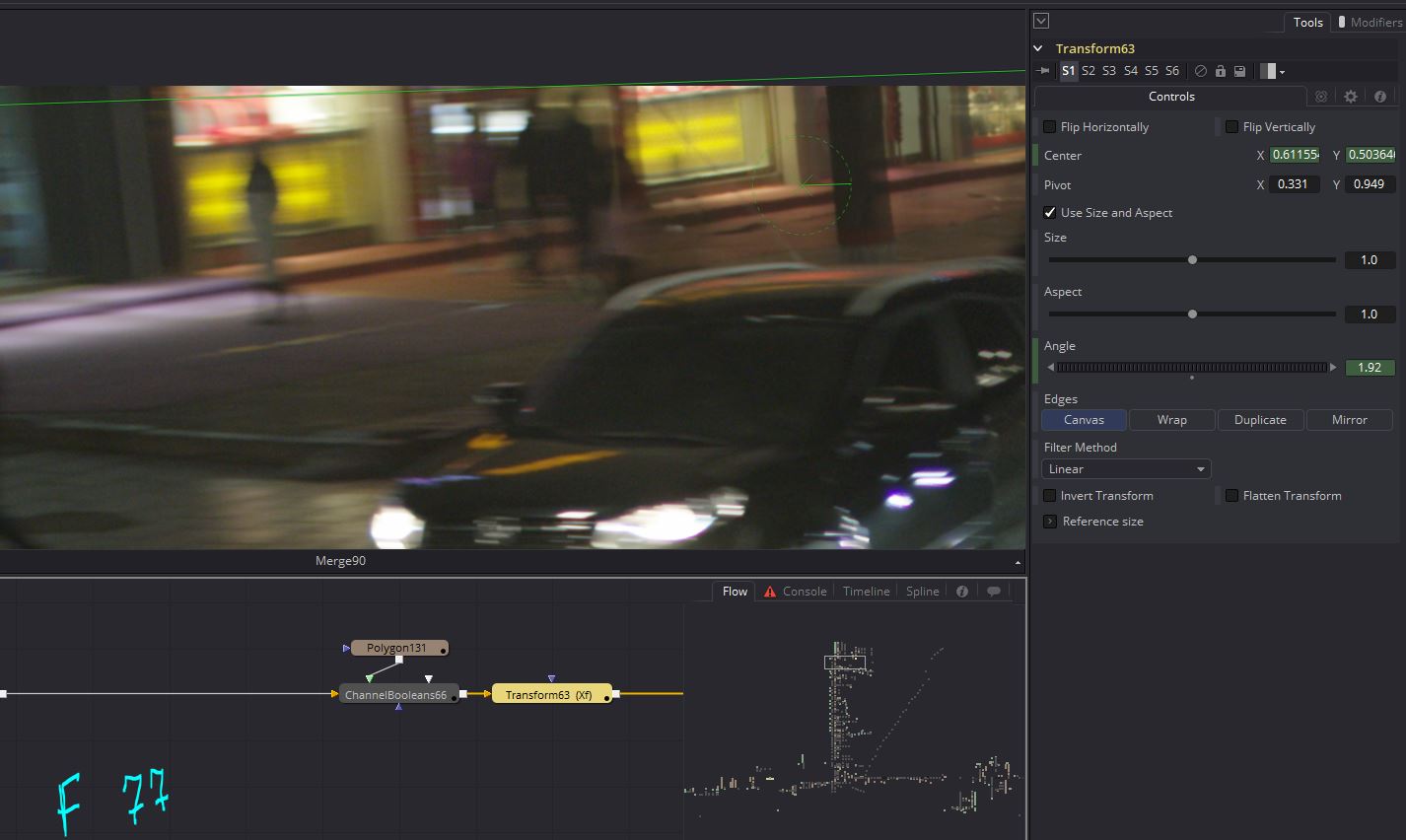This screenshot has height=840, width=1406.
Task: Click the bypass (pass-through) circle icon
Action: click(1200, 71)
